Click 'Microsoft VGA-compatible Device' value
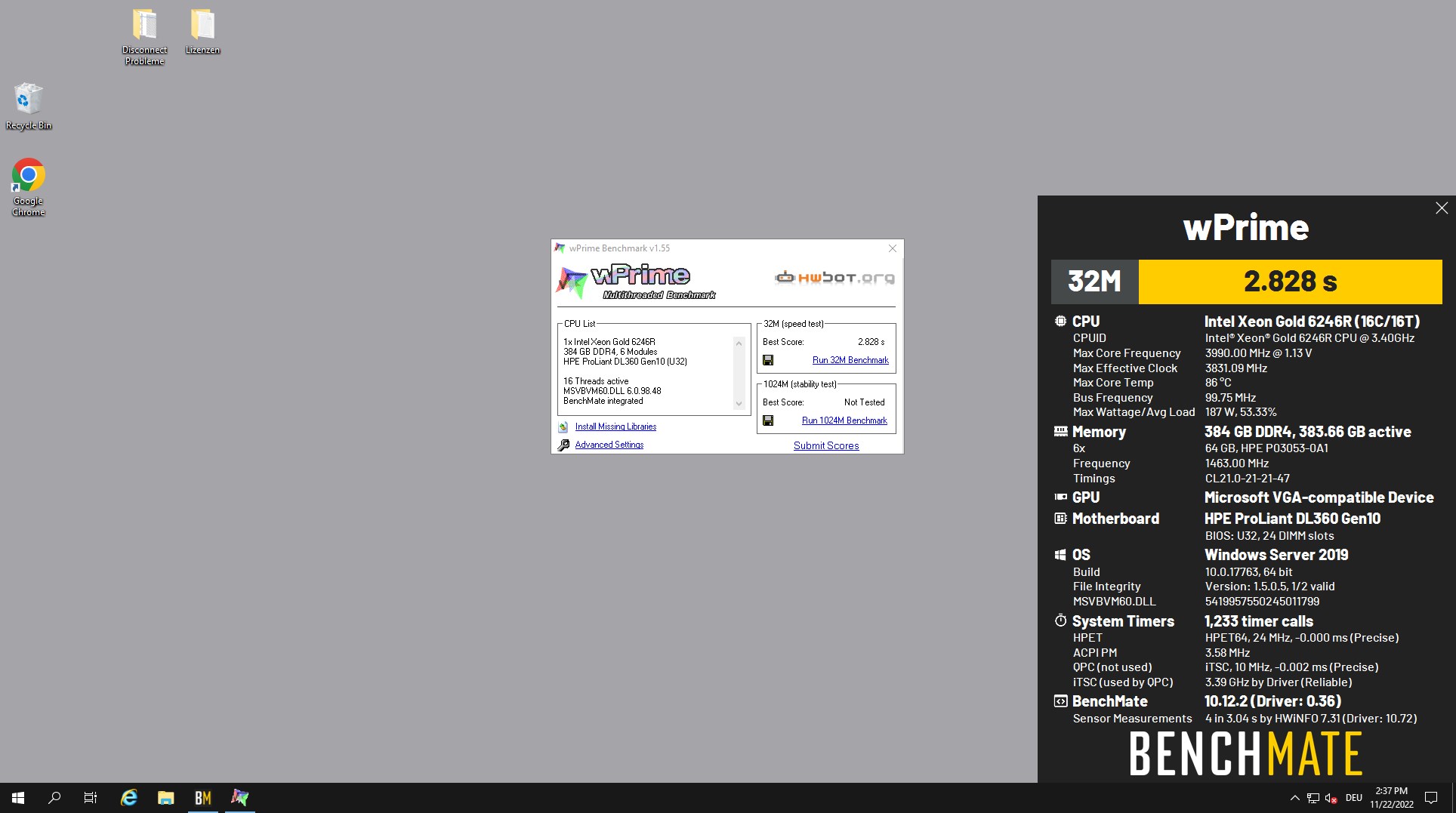1456x813 pixels. pyautogui.click(x=1319, y=497)
